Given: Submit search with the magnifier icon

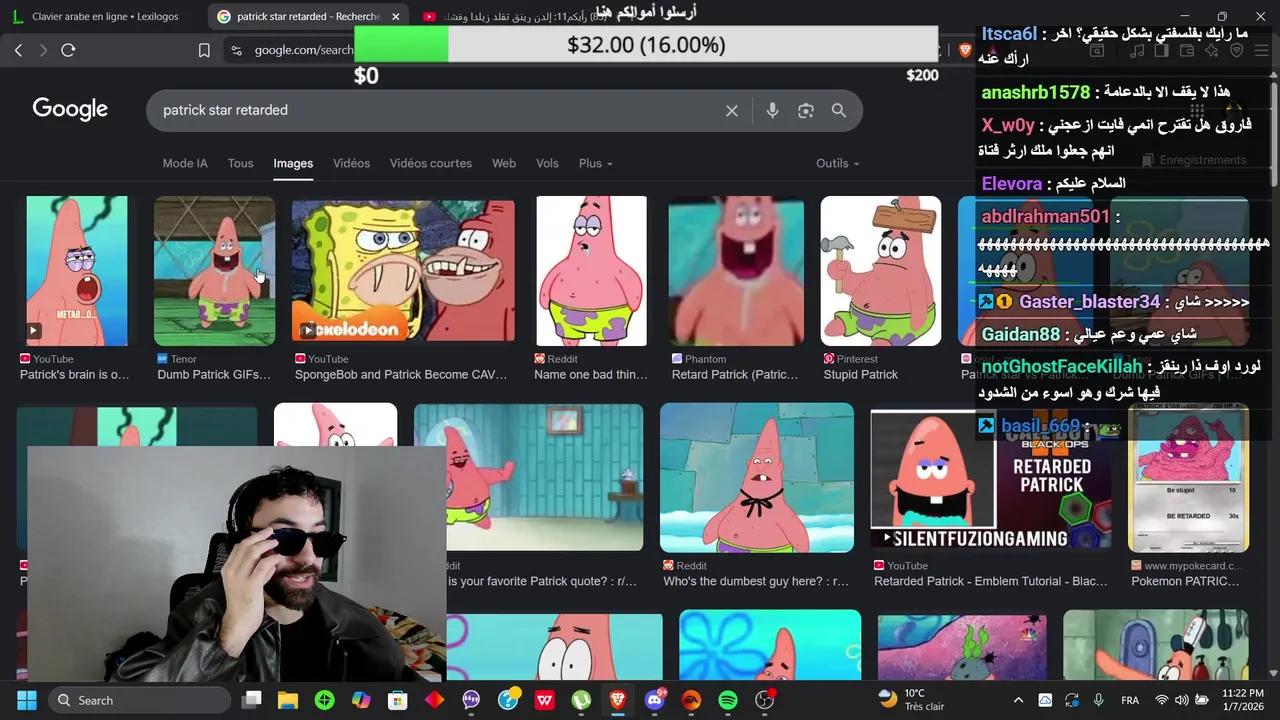Looking at the screenshot, I should [x=839, y=111].
